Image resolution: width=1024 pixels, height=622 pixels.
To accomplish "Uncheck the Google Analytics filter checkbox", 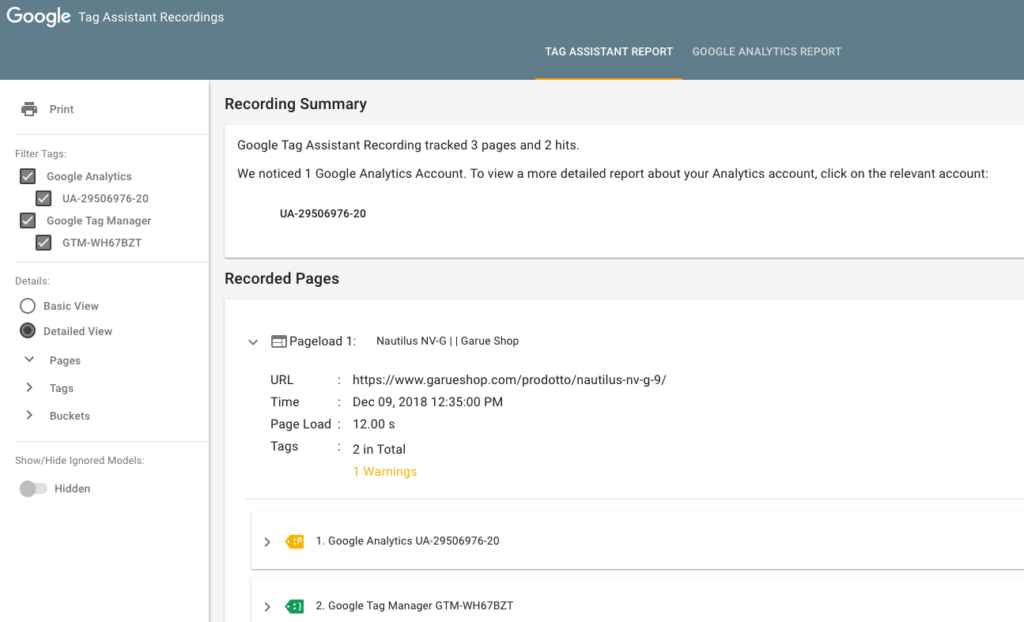I will [27, 176].
